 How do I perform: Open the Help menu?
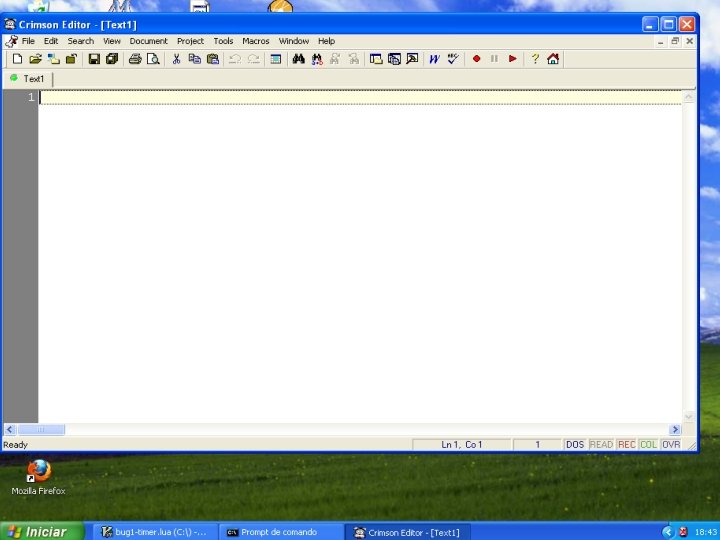[x=326, y=41]
